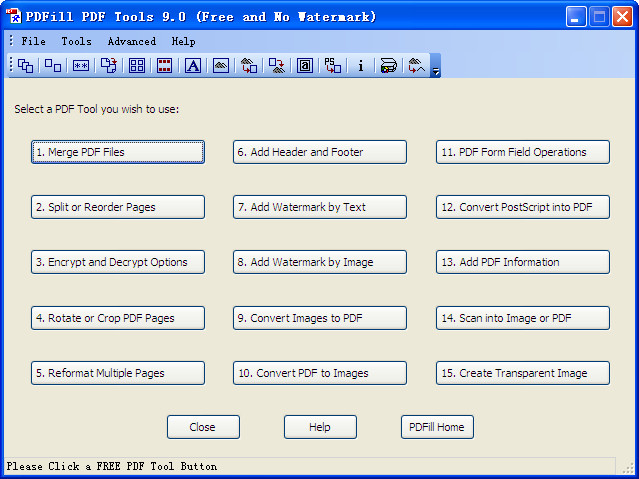Click the Watermark by Text toolbar icon (letter A)

[x=193, y=66]
